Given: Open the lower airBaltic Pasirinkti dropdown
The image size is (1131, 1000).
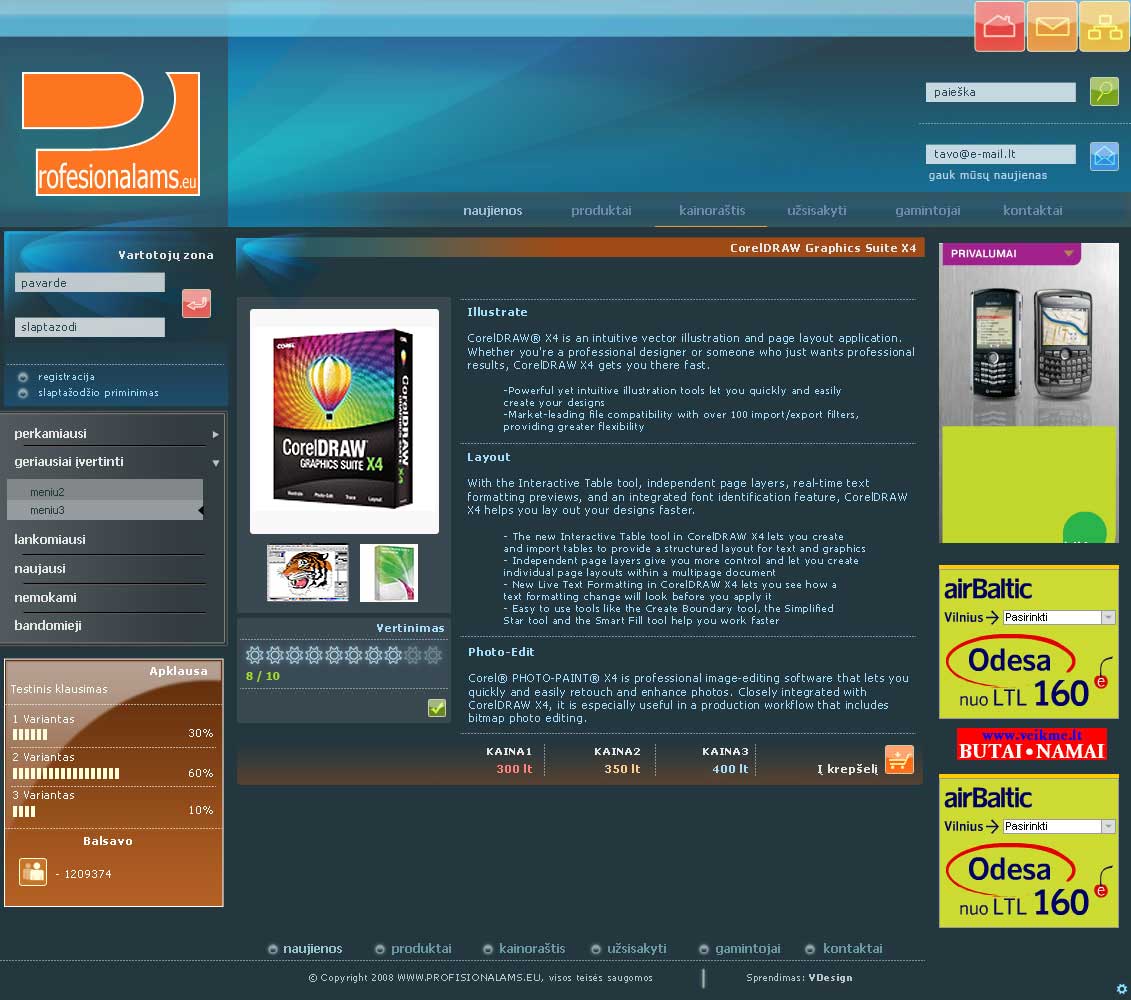Looking at the screenshot, I should (x=1108, y=826).
